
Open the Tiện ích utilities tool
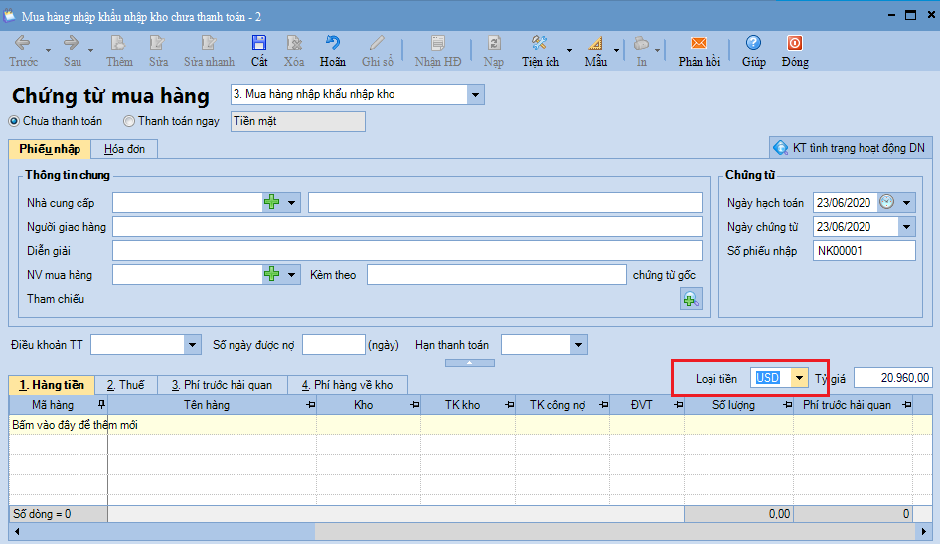coord(540,50)
